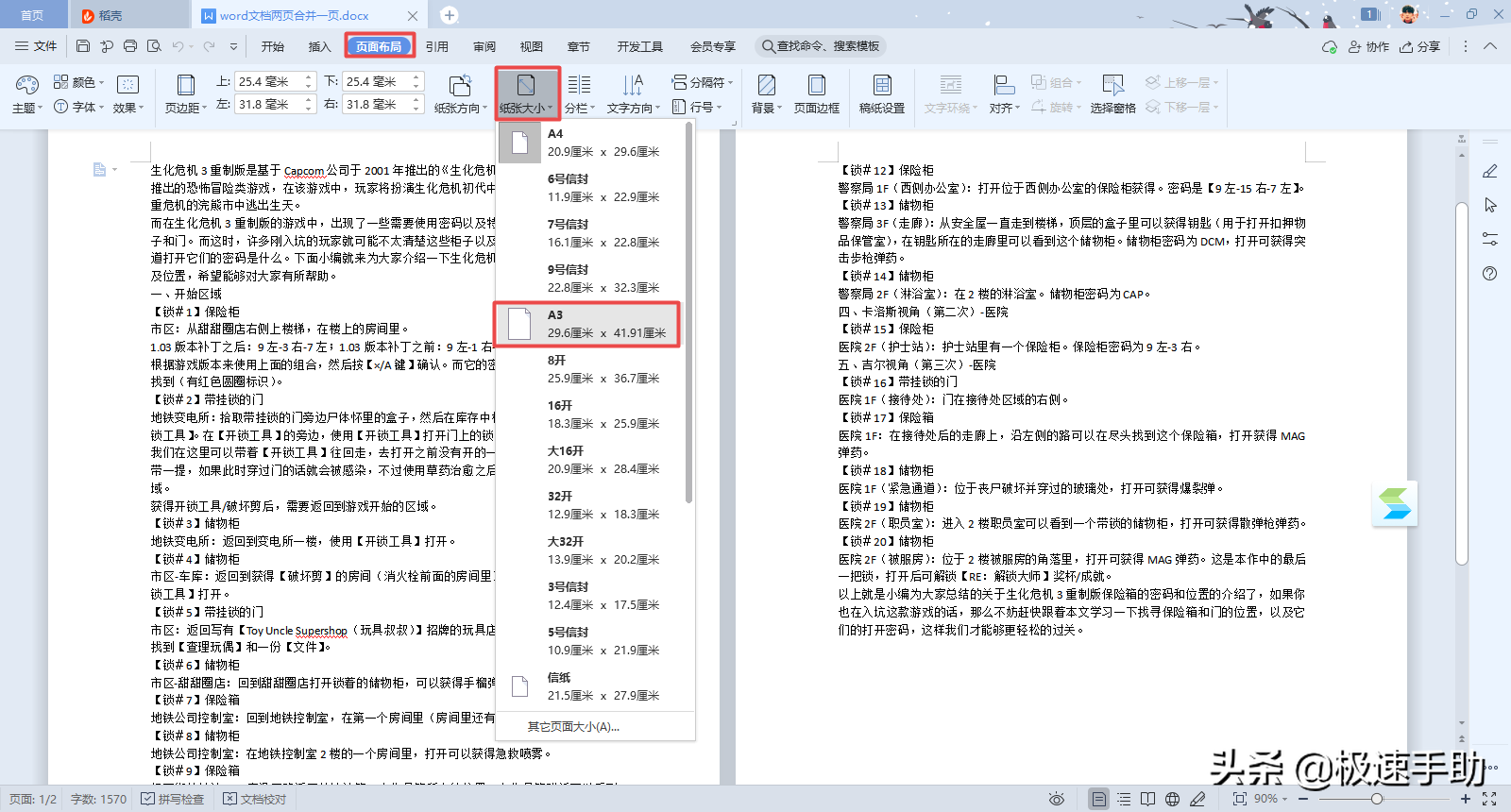
Task: Open the page background tool
Action: pyautogui.click(x=767, y=93)
